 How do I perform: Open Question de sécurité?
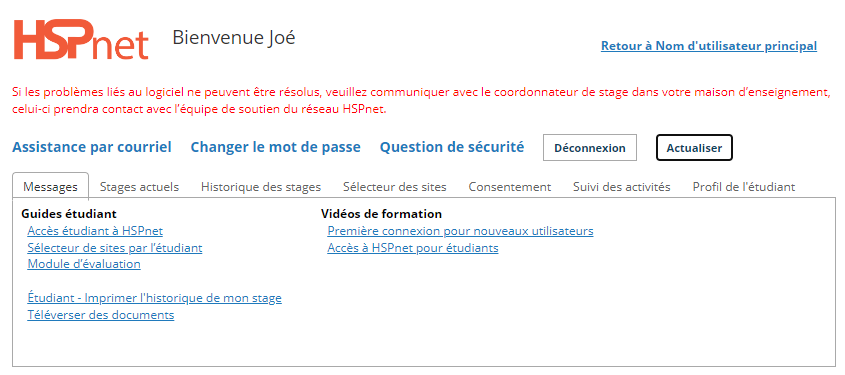point(452,147)
